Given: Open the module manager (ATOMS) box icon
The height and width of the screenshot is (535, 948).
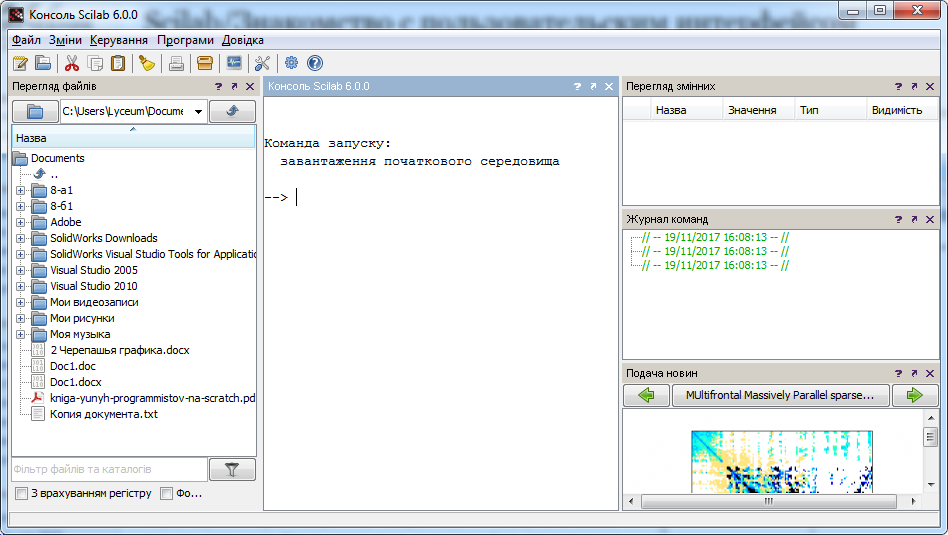Looking at the screenshot, I should point(205,63).
